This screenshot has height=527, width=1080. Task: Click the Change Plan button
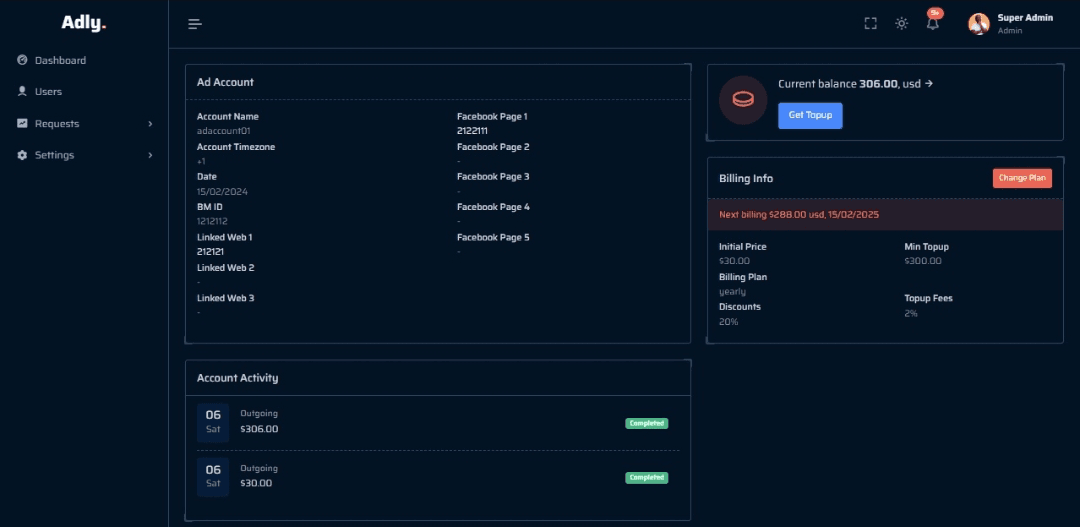pyautogui.click(x=1022, y=178)
